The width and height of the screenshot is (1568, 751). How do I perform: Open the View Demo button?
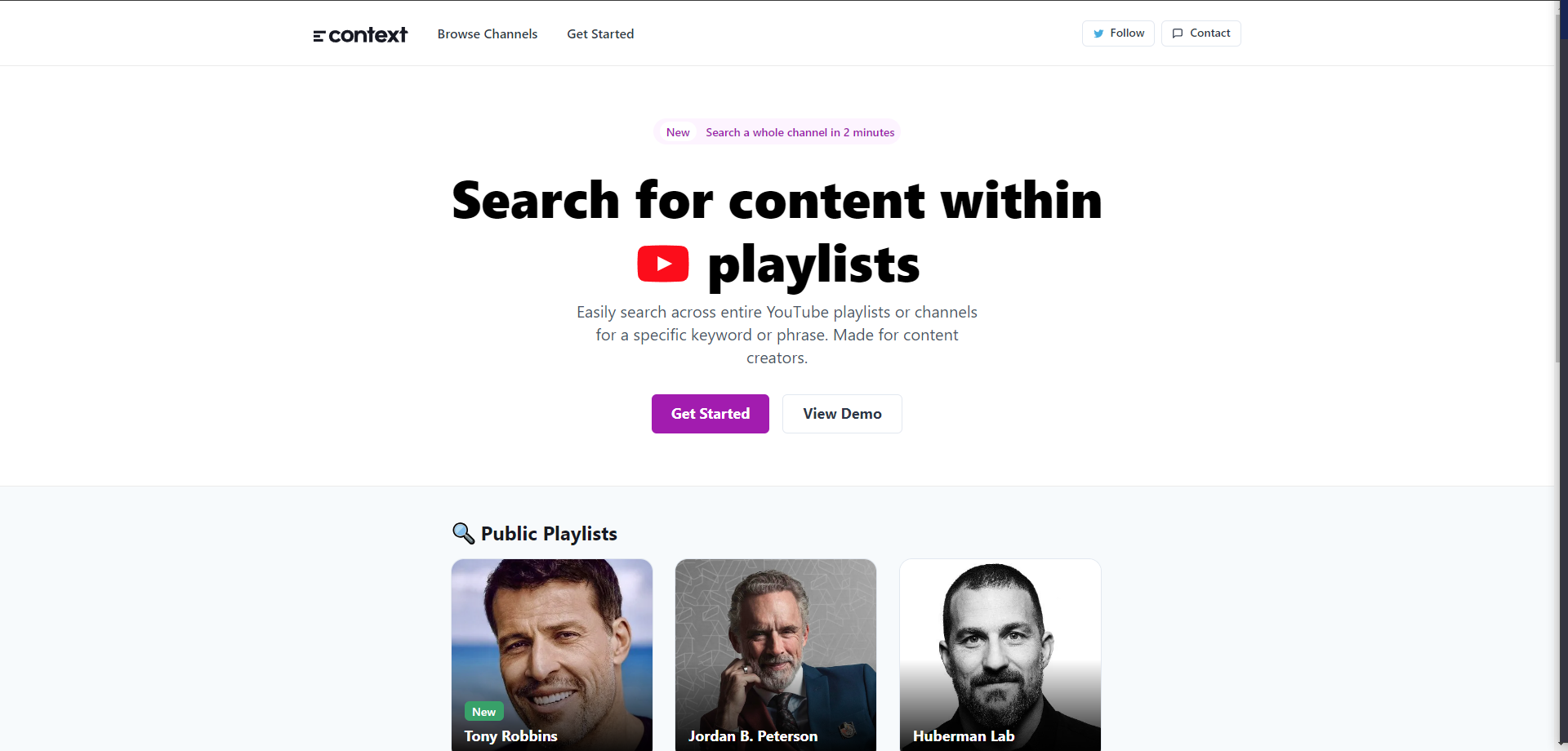tap(842, 414)
